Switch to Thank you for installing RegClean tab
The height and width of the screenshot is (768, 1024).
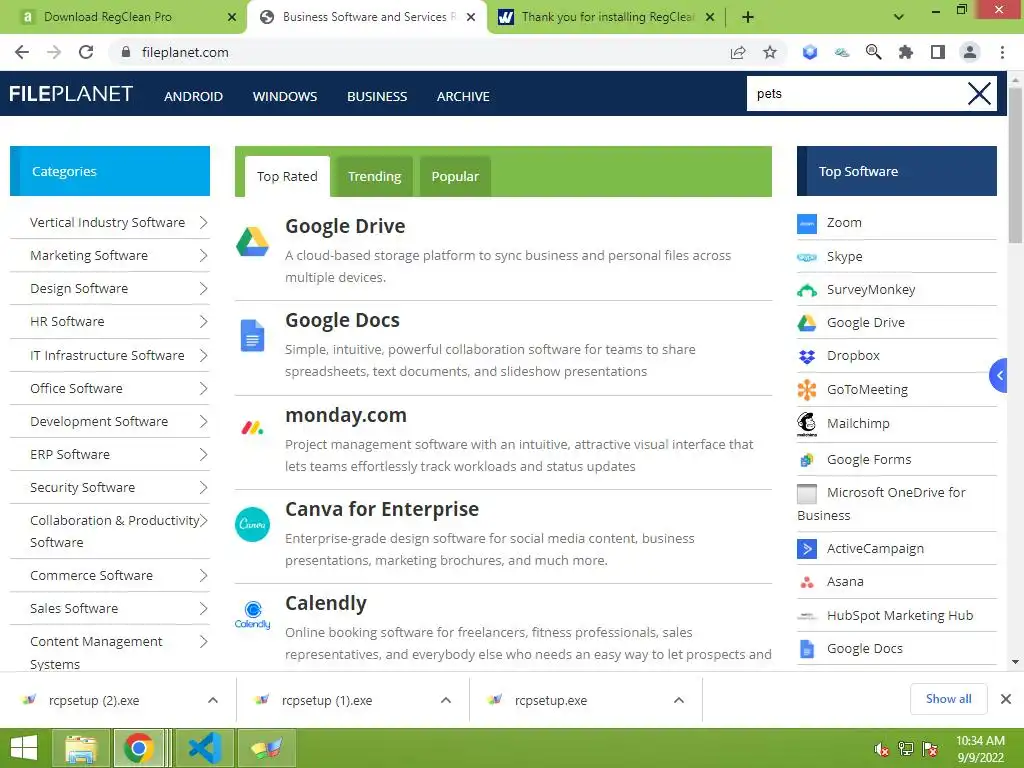(606, 17)
